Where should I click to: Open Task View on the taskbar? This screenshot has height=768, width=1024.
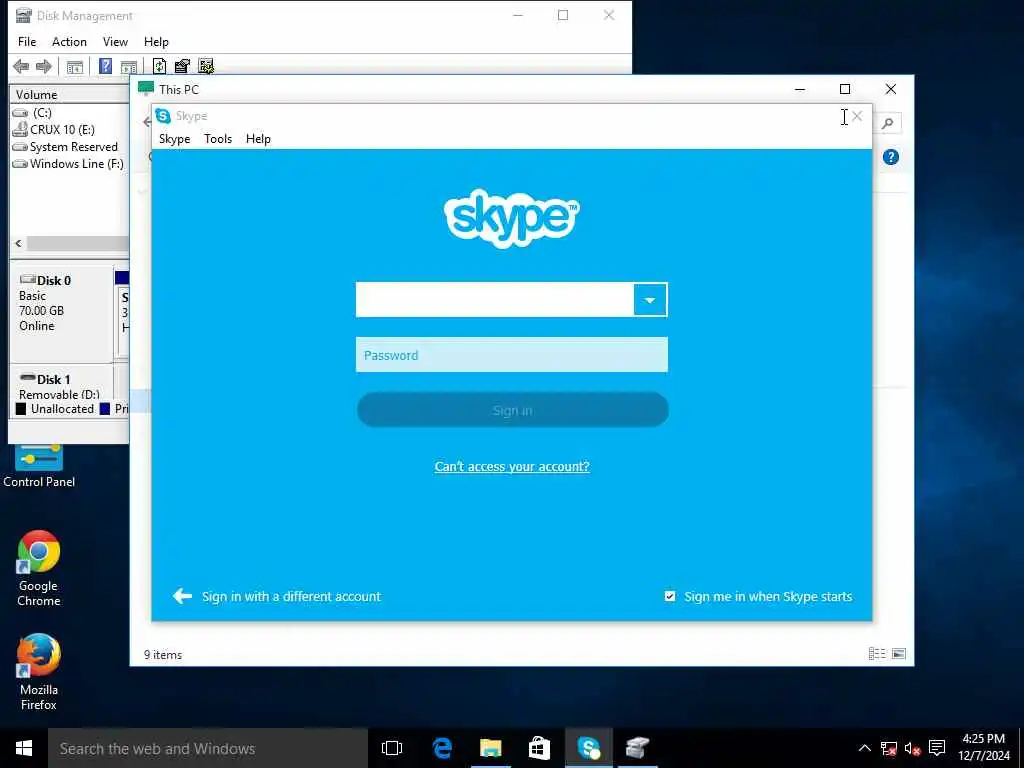pyautogui.click(x=392, y=748)
